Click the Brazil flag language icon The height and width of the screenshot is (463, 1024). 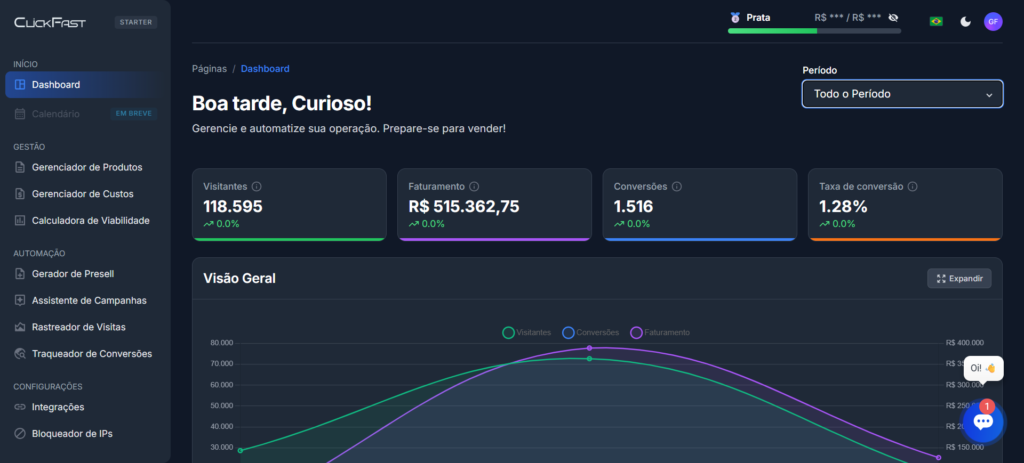click(x=936, y=21)
